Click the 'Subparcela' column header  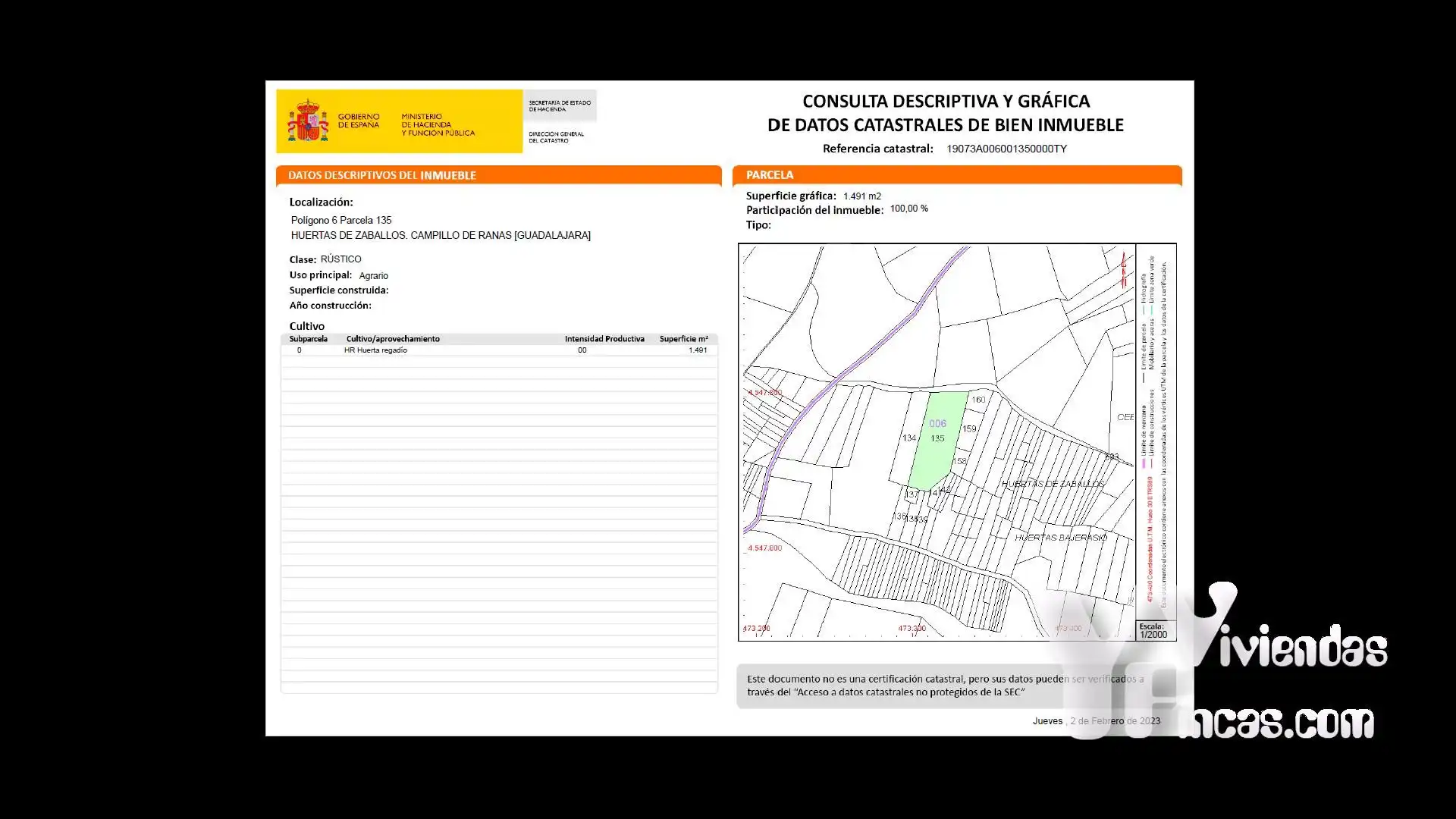coord(309,339)
